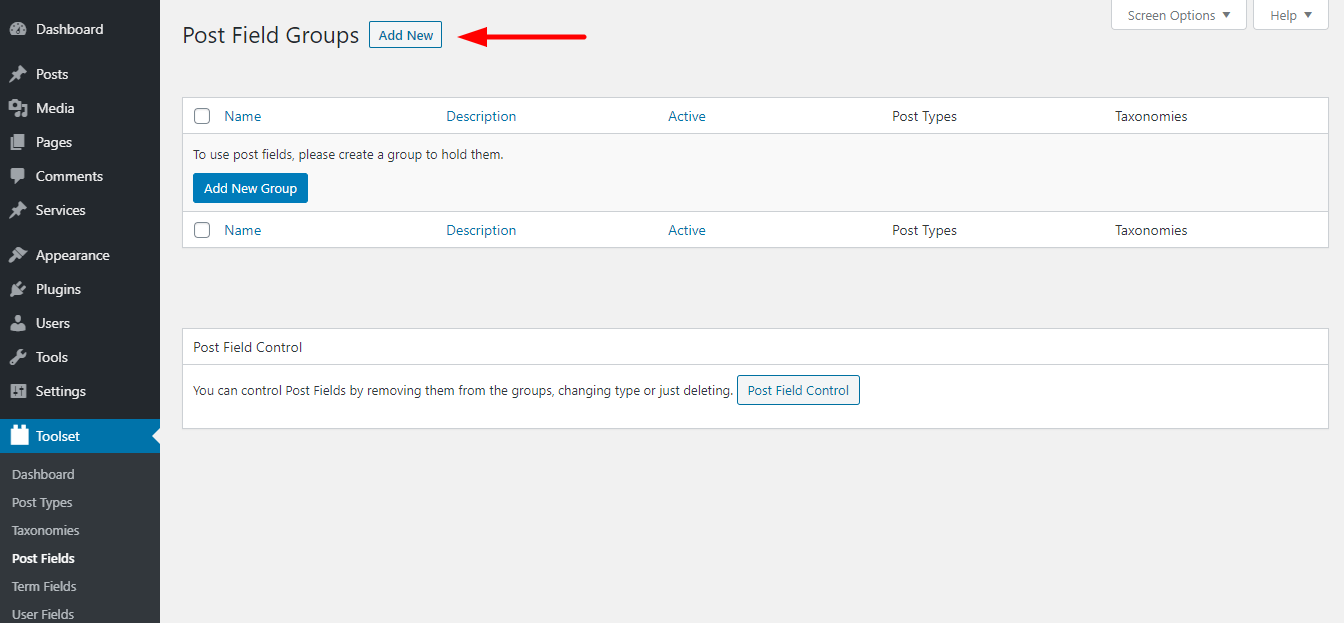Open the Media menu label

click(55, 108)
